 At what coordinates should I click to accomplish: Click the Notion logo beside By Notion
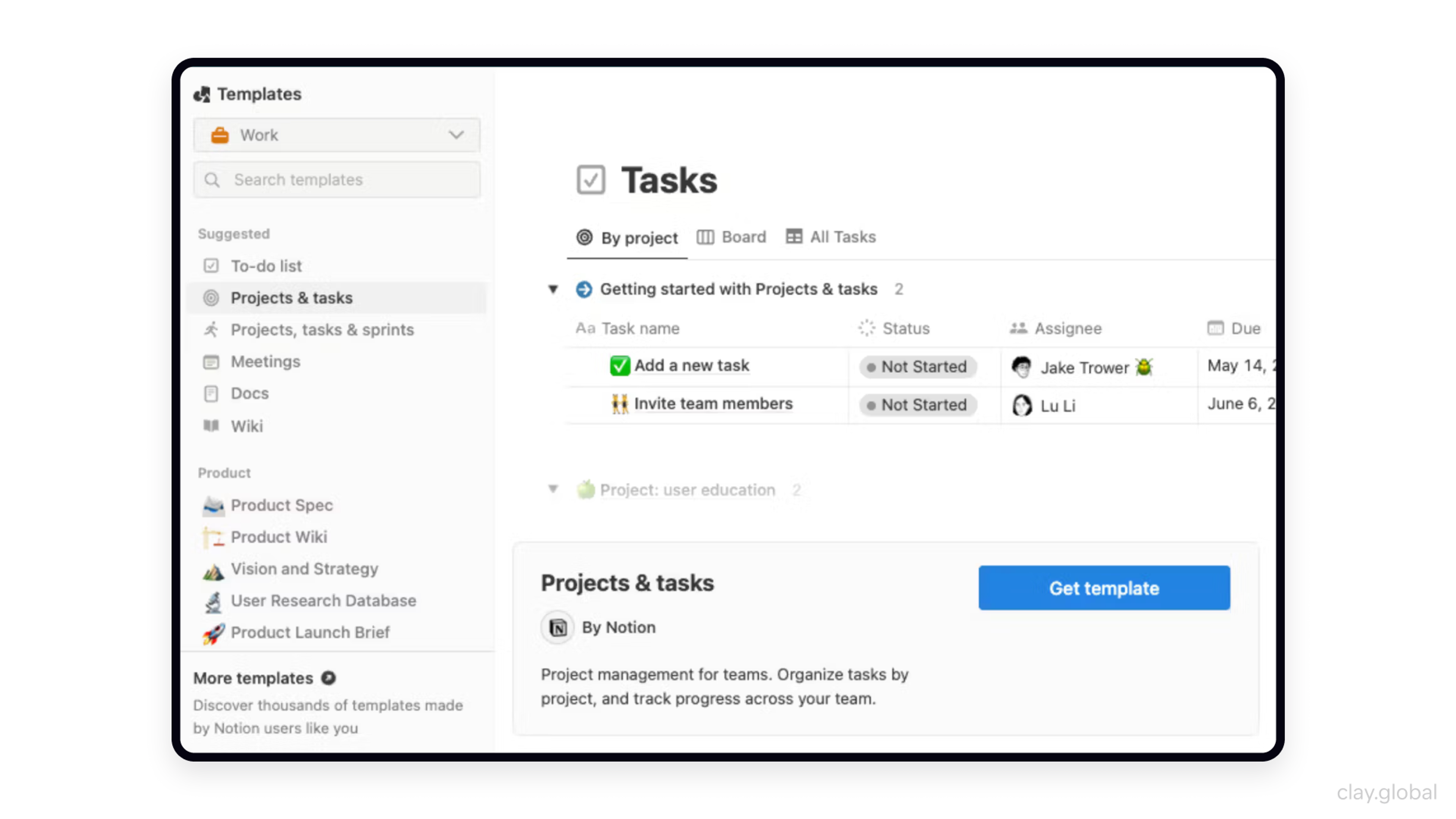point(558,628)
